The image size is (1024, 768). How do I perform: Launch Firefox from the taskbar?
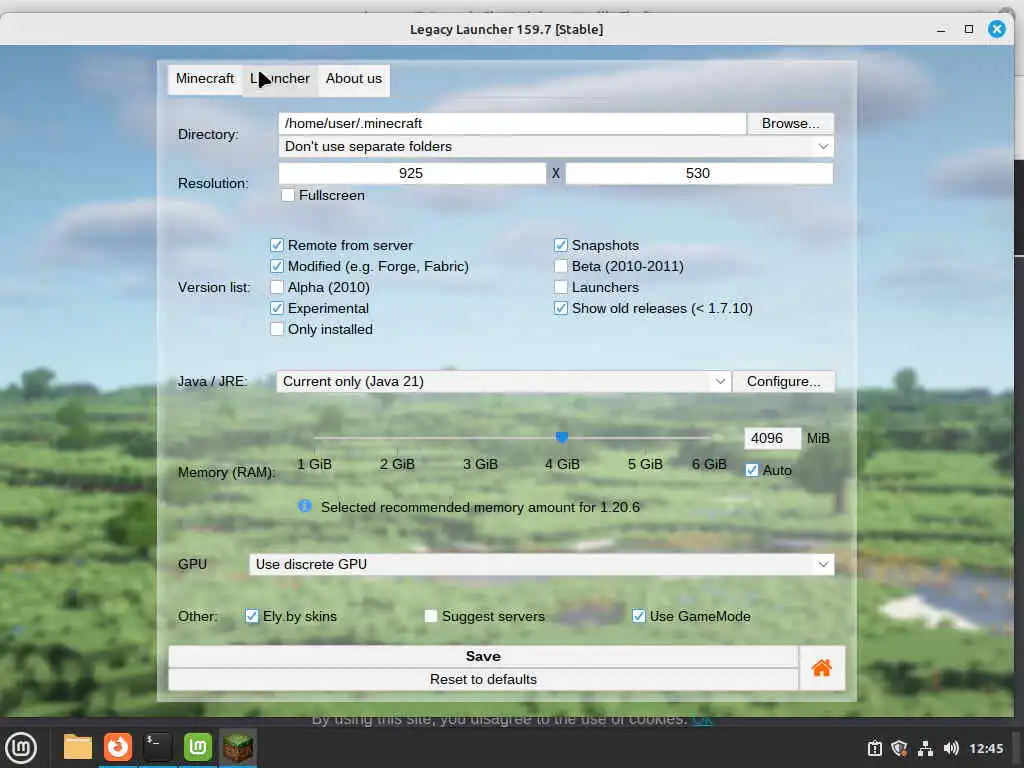[x=118, y=747]
